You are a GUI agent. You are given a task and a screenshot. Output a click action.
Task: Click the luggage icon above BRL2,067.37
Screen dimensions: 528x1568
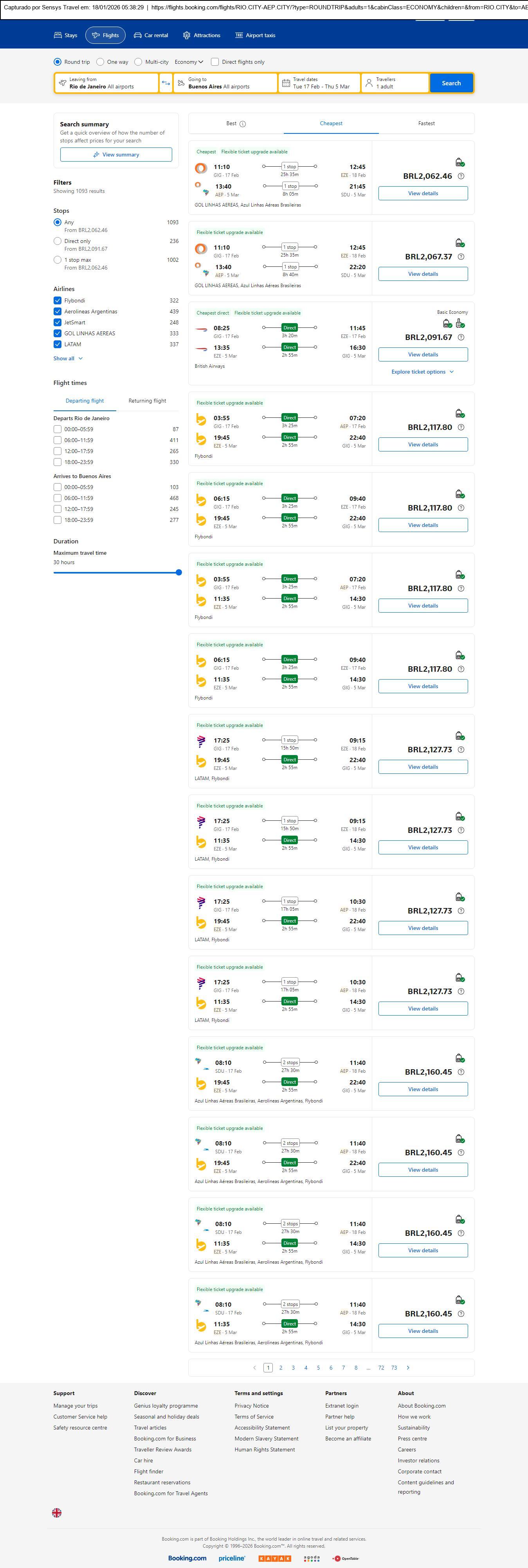tap(460, 243)
